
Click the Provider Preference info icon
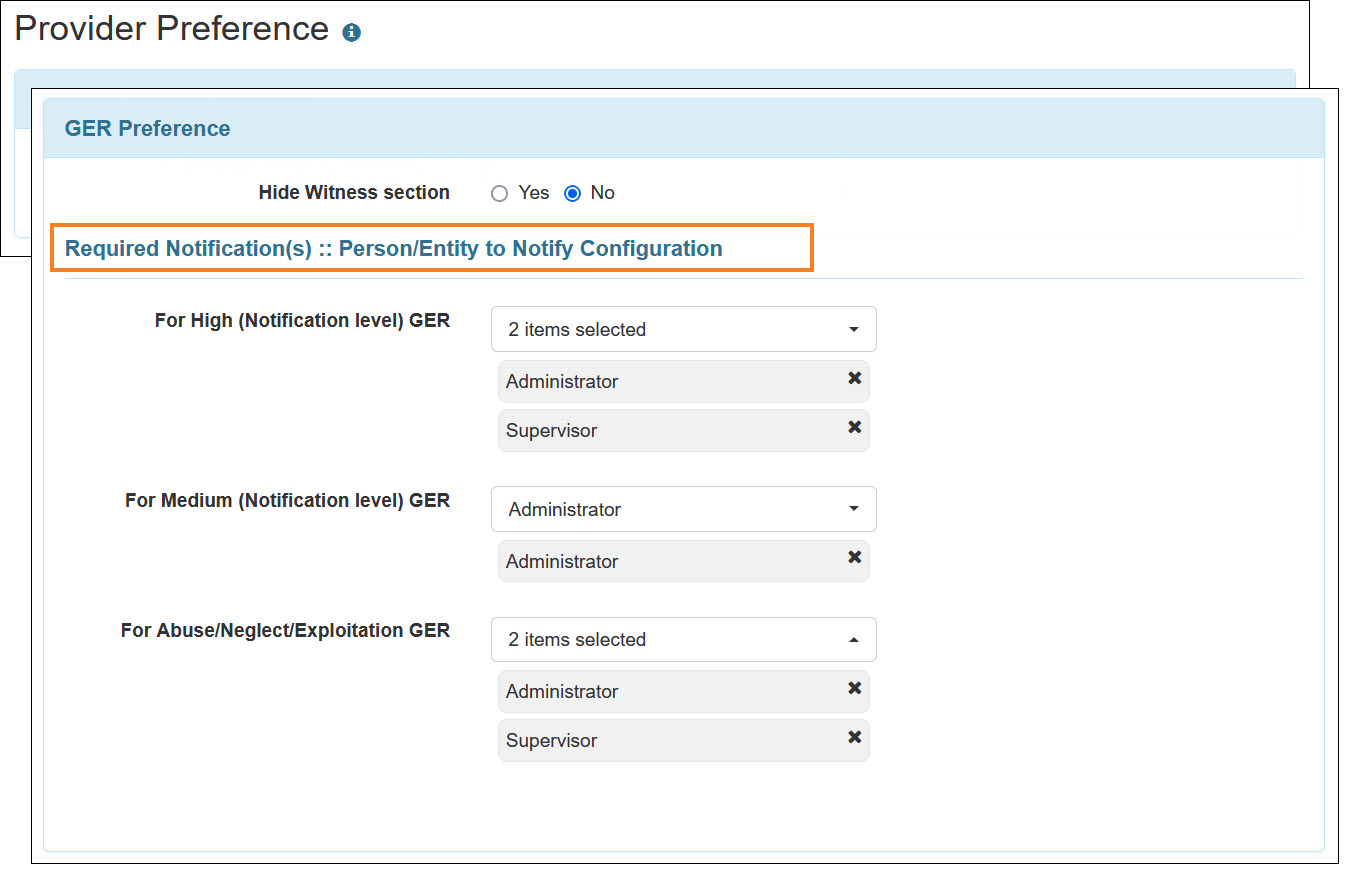pos(351,33)
